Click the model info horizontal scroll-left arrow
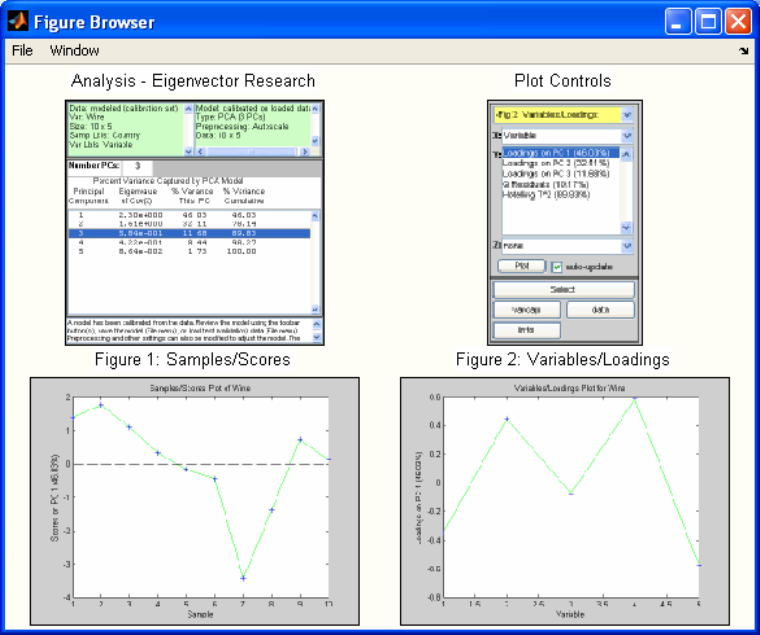760x635 pixels. [200, 152]
